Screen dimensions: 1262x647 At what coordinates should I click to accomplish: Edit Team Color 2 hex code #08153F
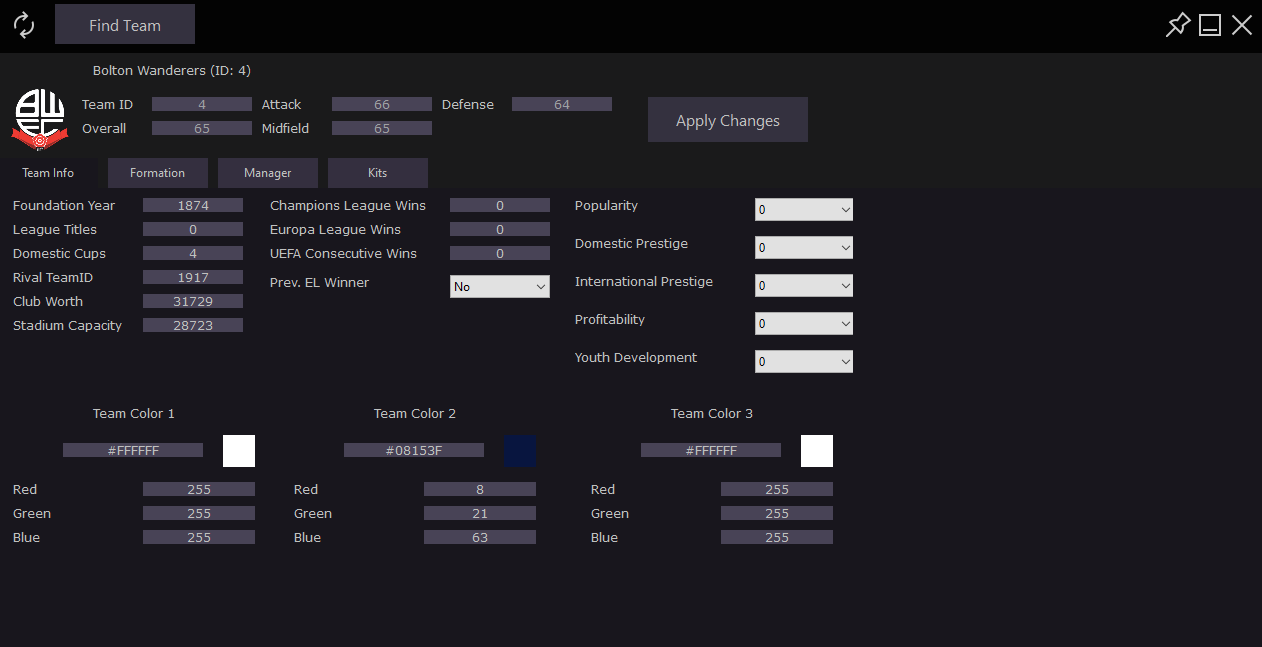[x=414, y=450]
